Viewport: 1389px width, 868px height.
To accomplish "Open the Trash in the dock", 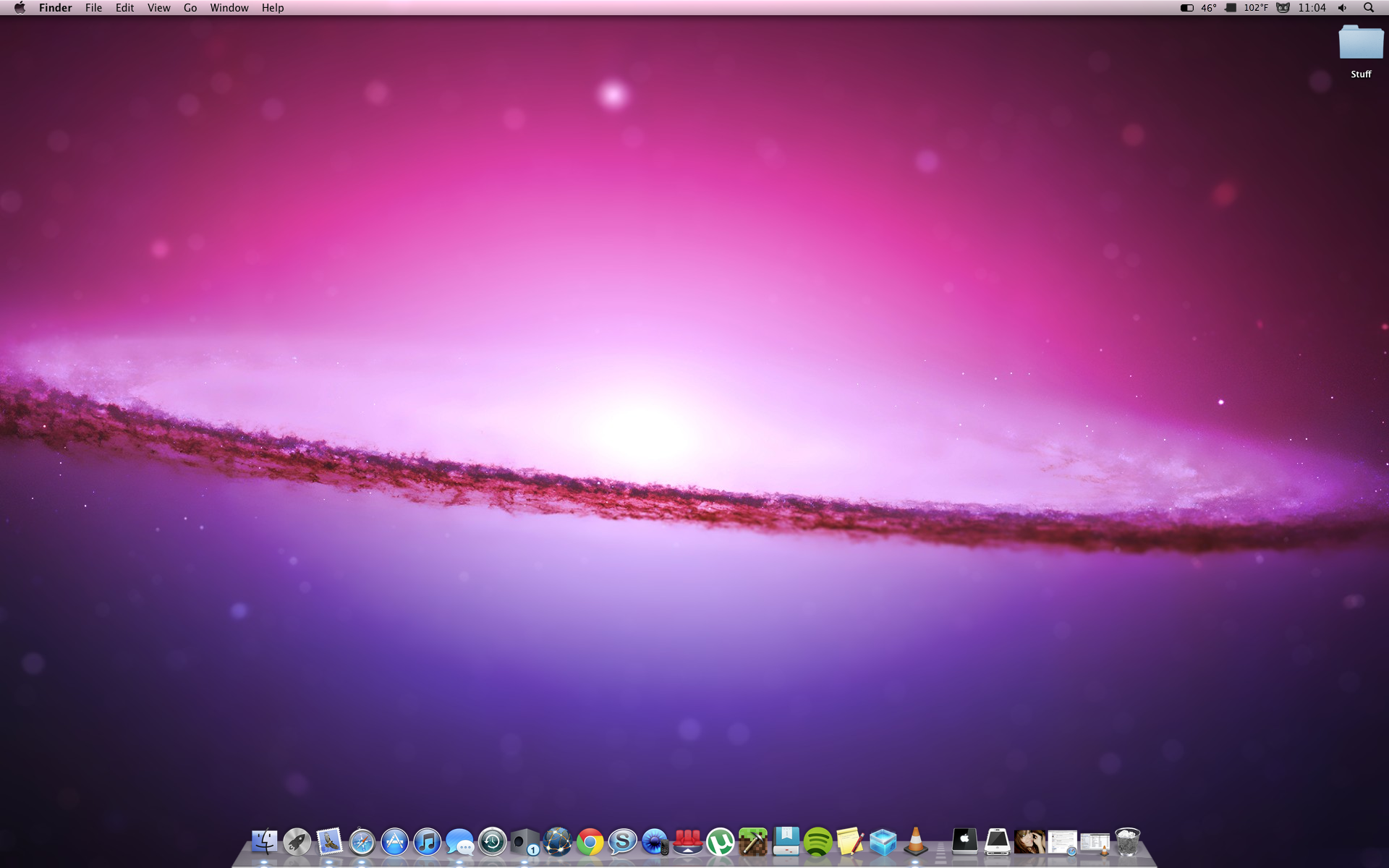I will [x=1127, y=842].
